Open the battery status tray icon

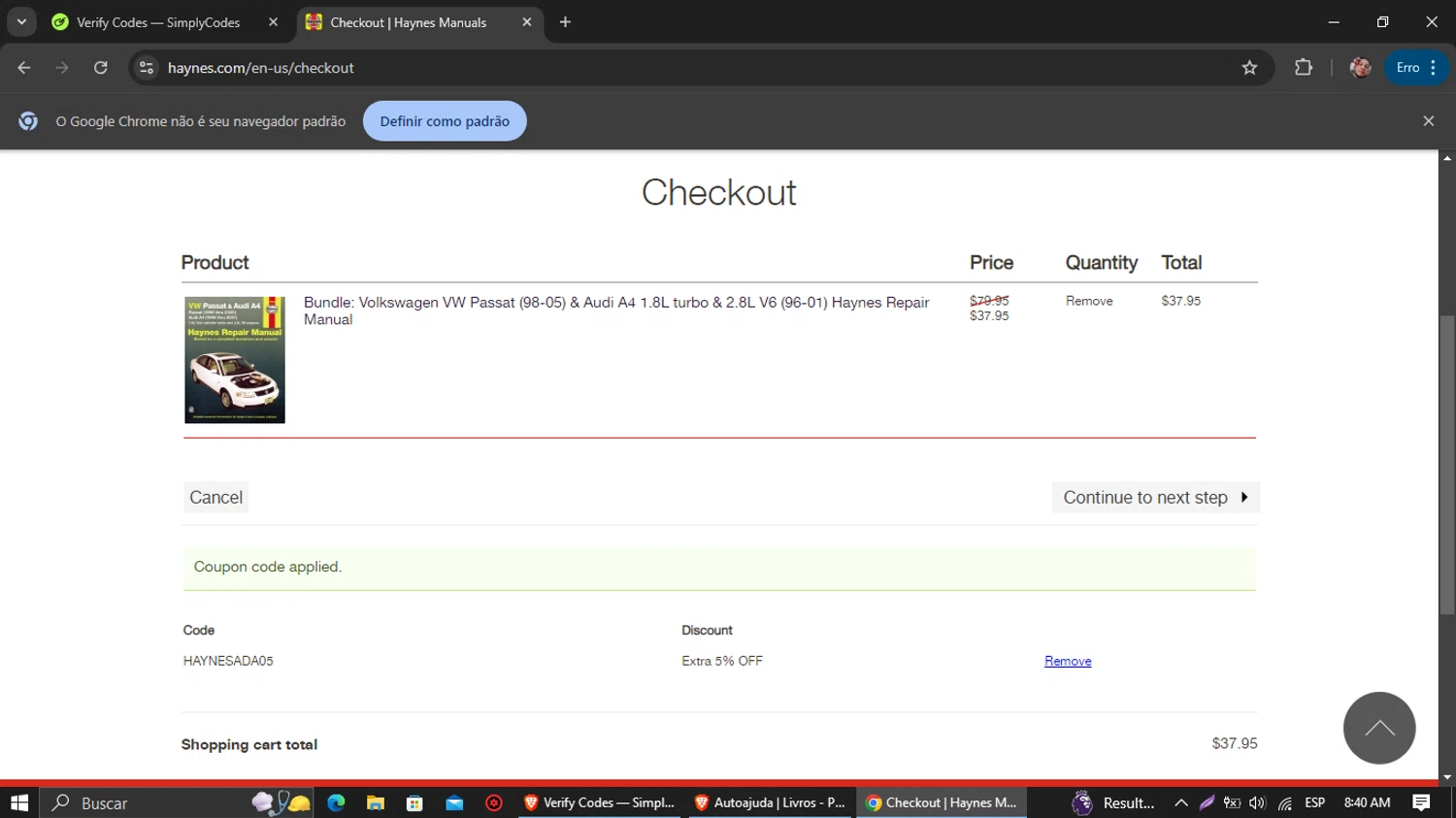(1232, 802)
